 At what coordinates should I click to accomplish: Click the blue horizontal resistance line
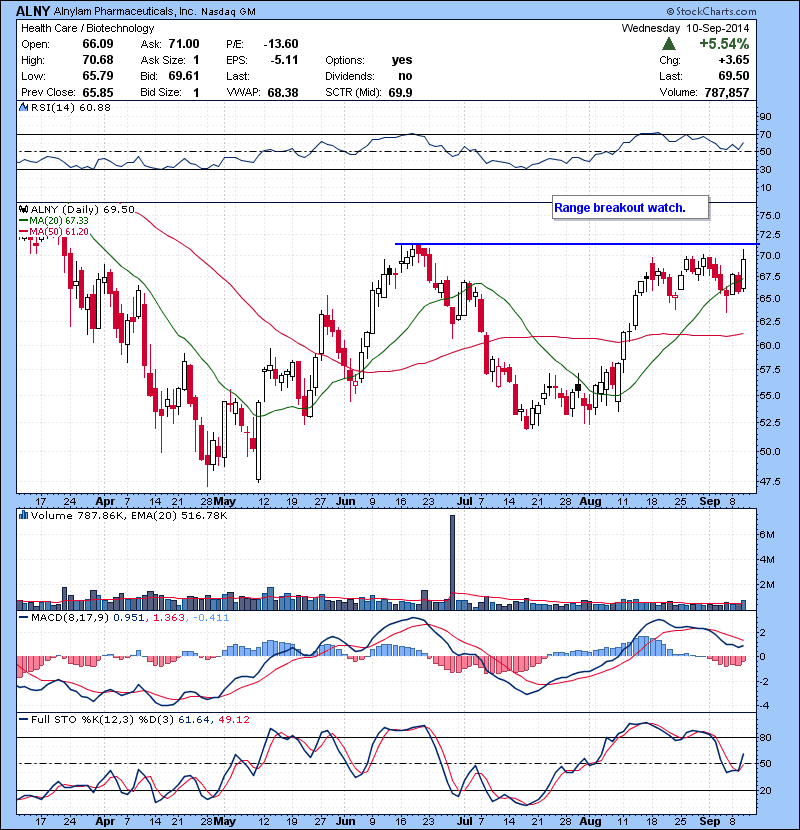point(577,244)
